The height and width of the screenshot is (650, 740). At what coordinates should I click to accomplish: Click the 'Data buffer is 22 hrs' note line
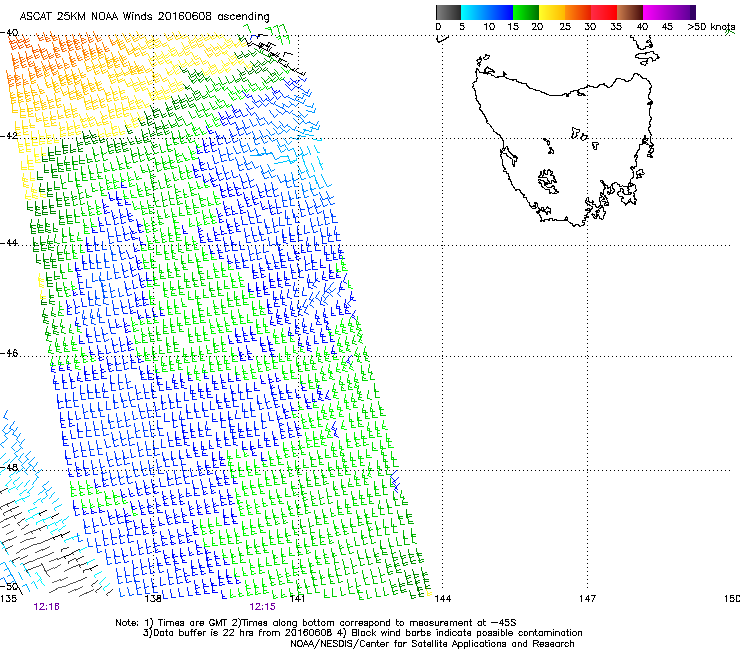(362, 633)
